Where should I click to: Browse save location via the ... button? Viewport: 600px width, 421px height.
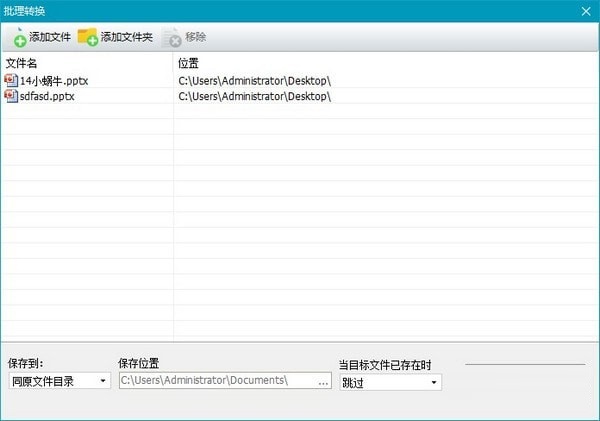click(324, 381)
